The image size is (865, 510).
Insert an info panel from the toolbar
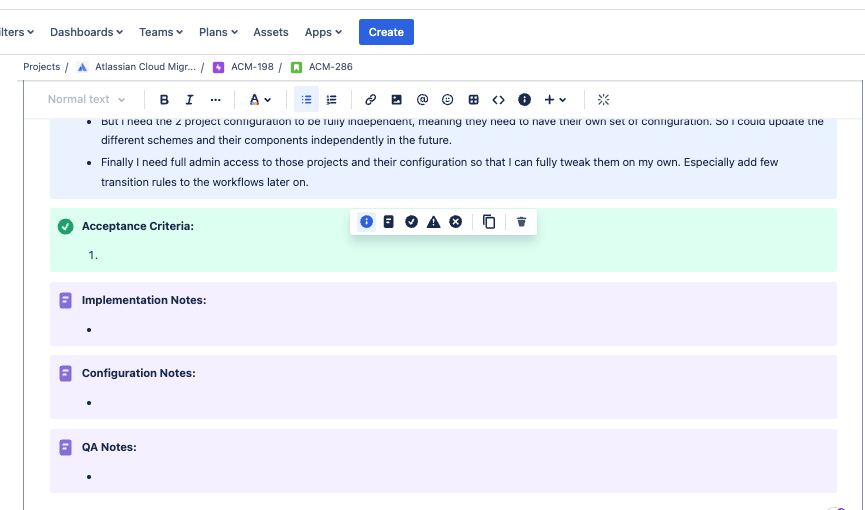(524, 100)
